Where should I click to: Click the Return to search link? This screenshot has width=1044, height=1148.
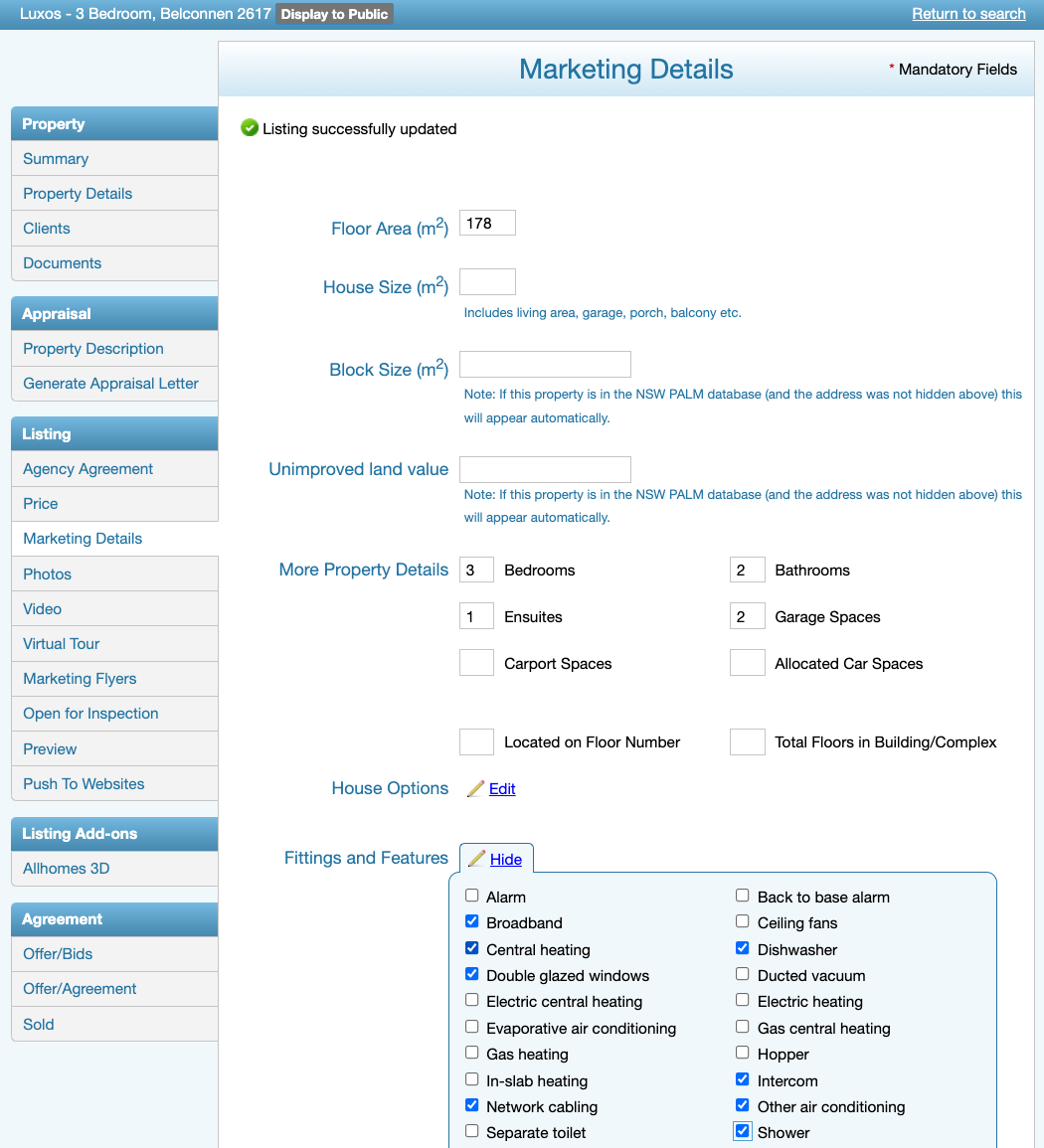968,14
